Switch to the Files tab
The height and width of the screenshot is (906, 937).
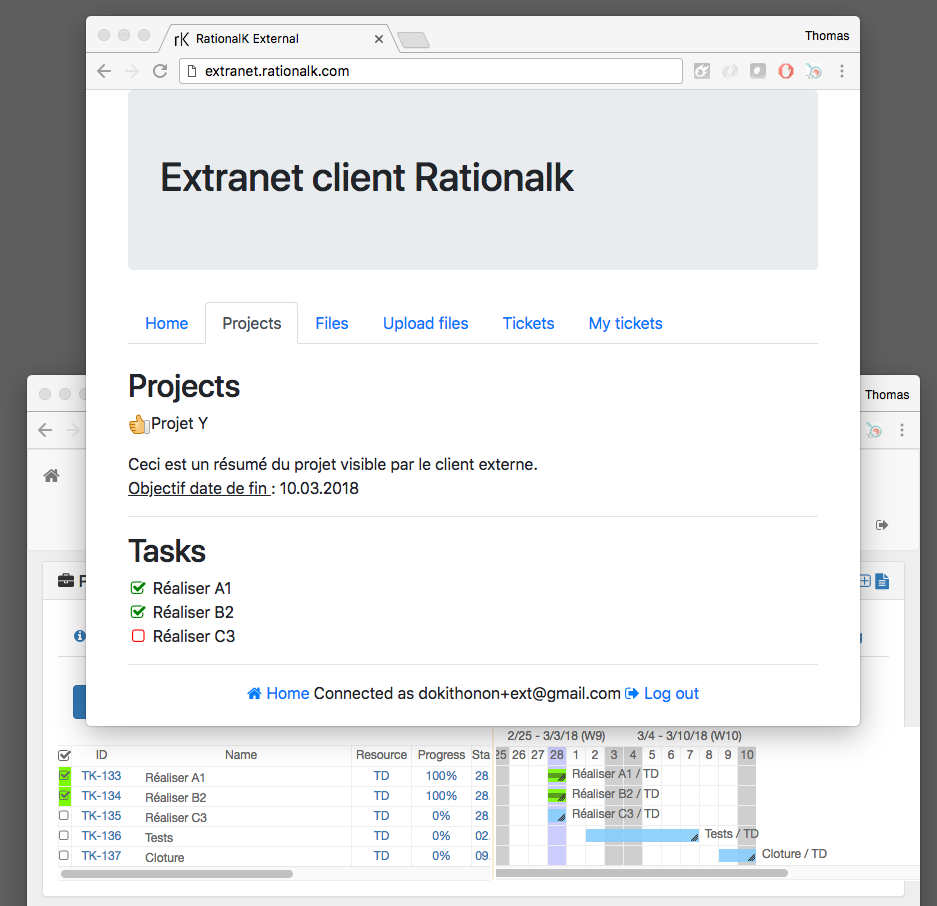pyautogui.click(x=332, y=323)
